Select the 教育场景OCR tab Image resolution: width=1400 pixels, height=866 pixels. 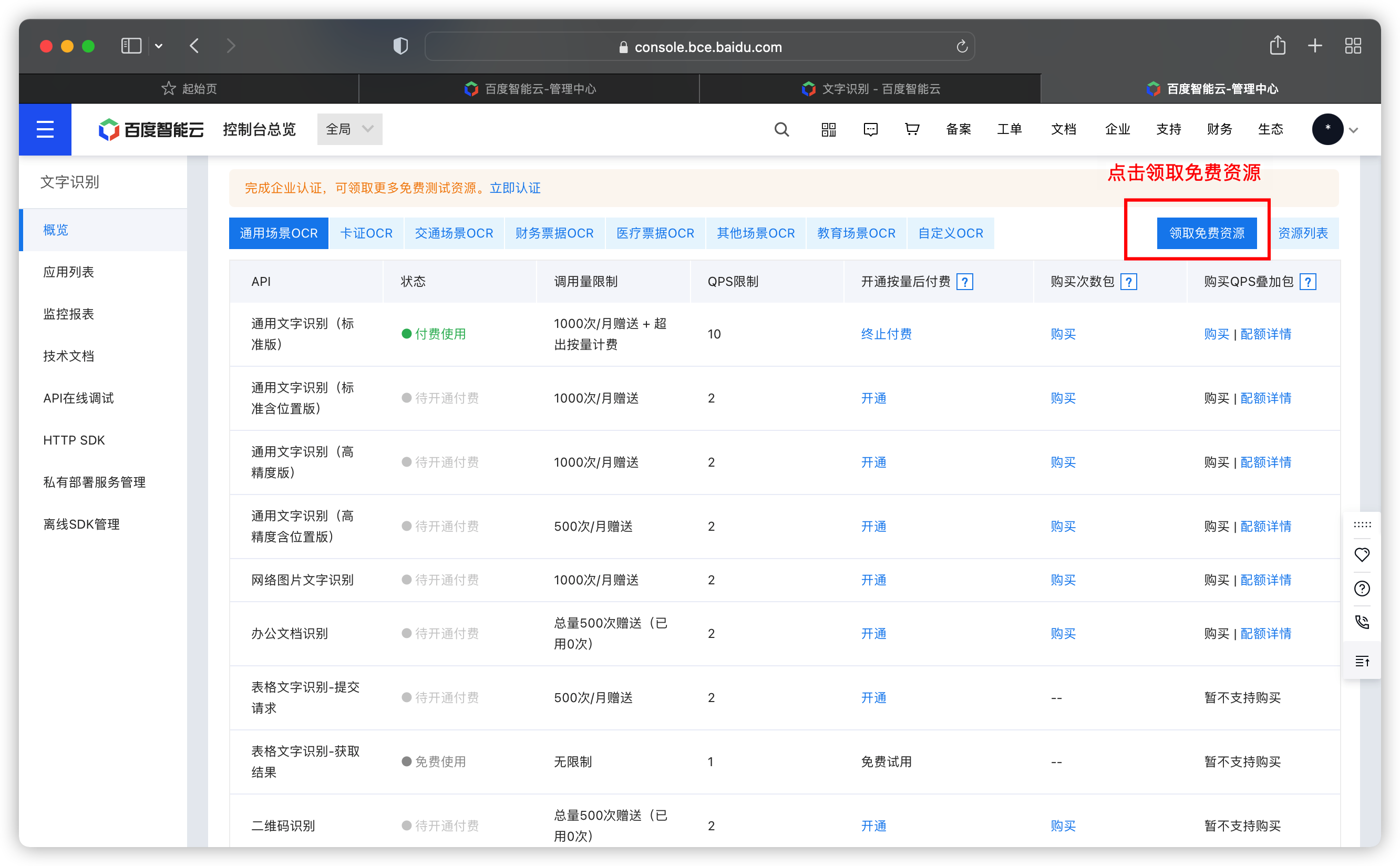pos(857,233)
